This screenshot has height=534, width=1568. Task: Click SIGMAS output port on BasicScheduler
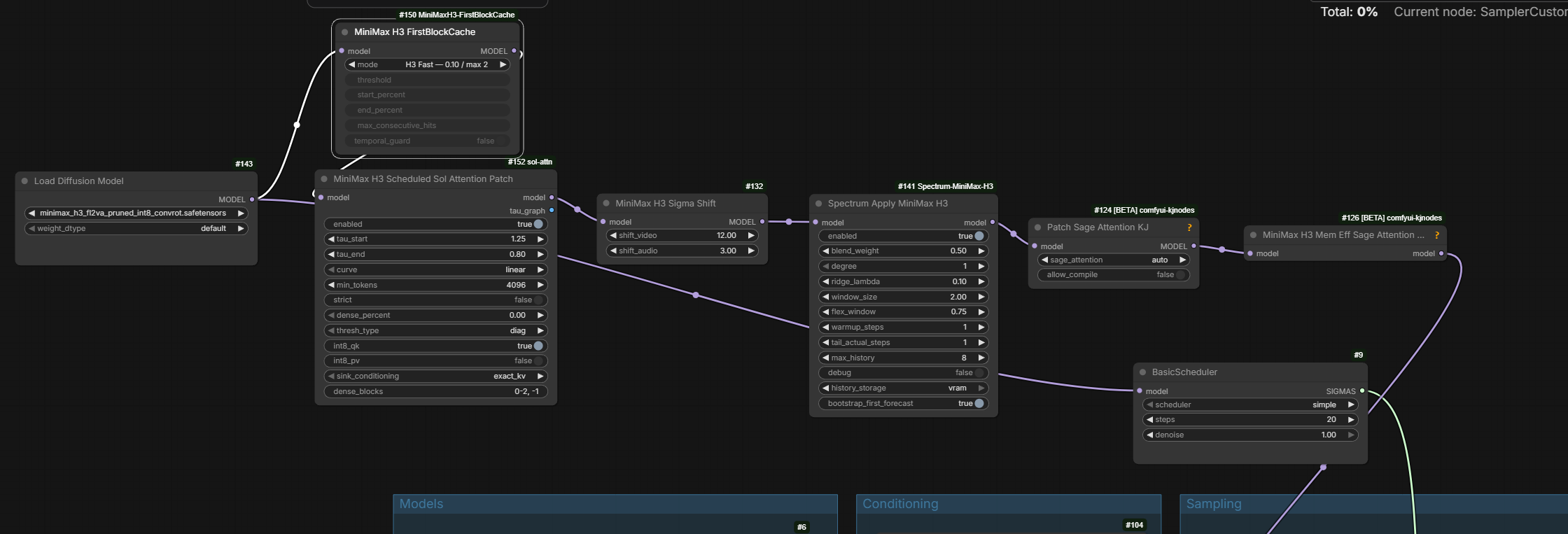[1362, 391]
